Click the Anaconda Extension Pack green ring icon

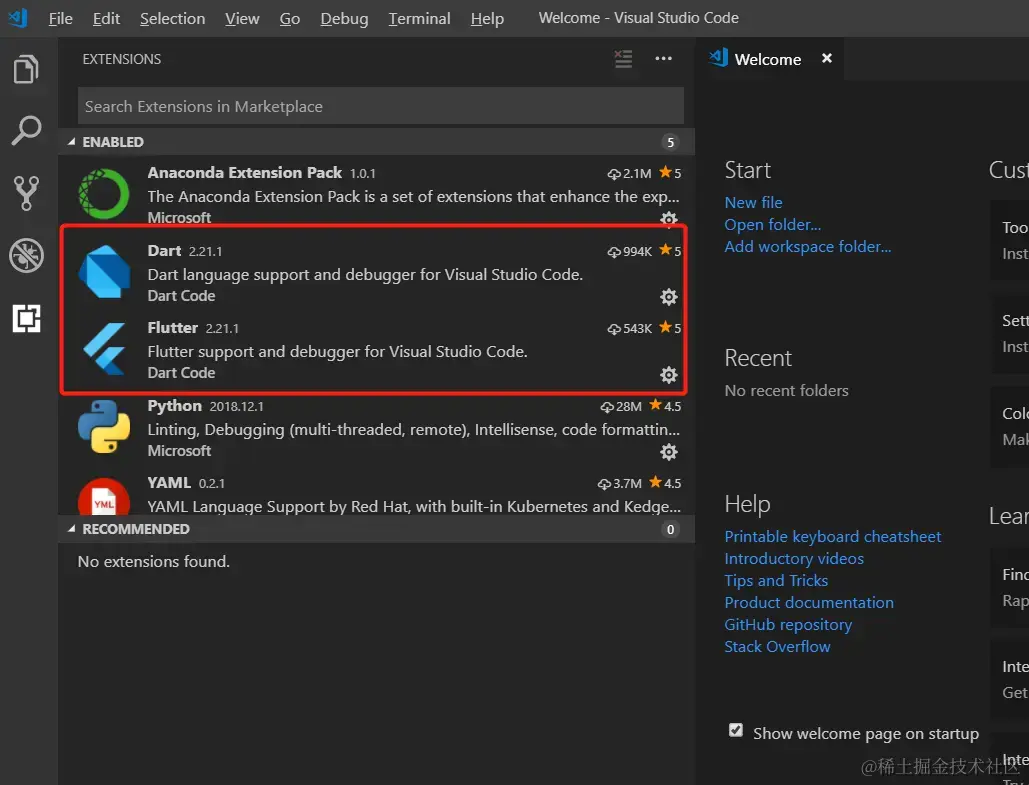(104, 194)
